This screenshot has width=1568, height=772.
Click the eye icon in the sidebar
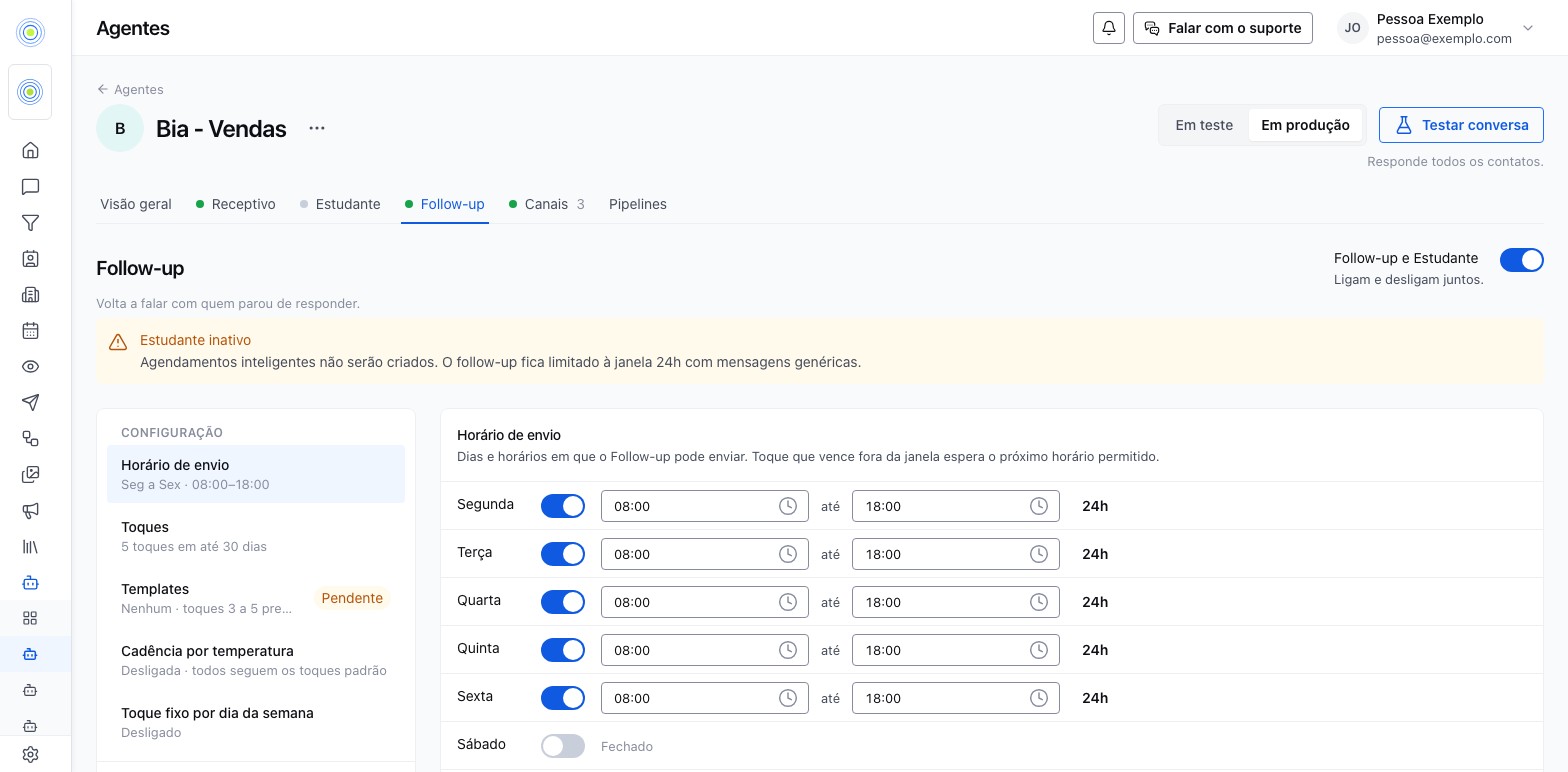tap(30, 366)
